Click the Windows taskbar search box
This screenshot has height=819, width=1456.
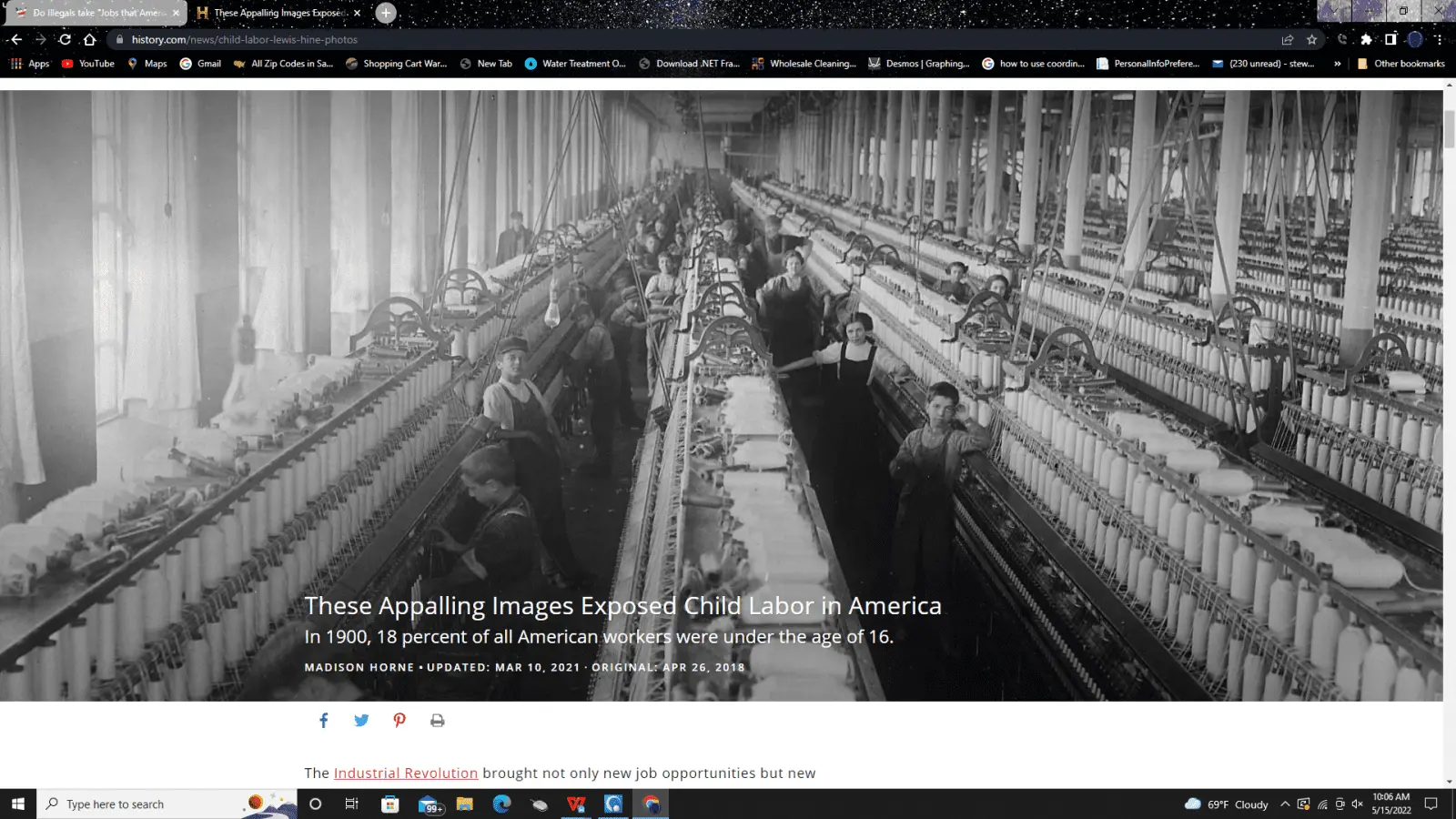[x=146, y=804]
